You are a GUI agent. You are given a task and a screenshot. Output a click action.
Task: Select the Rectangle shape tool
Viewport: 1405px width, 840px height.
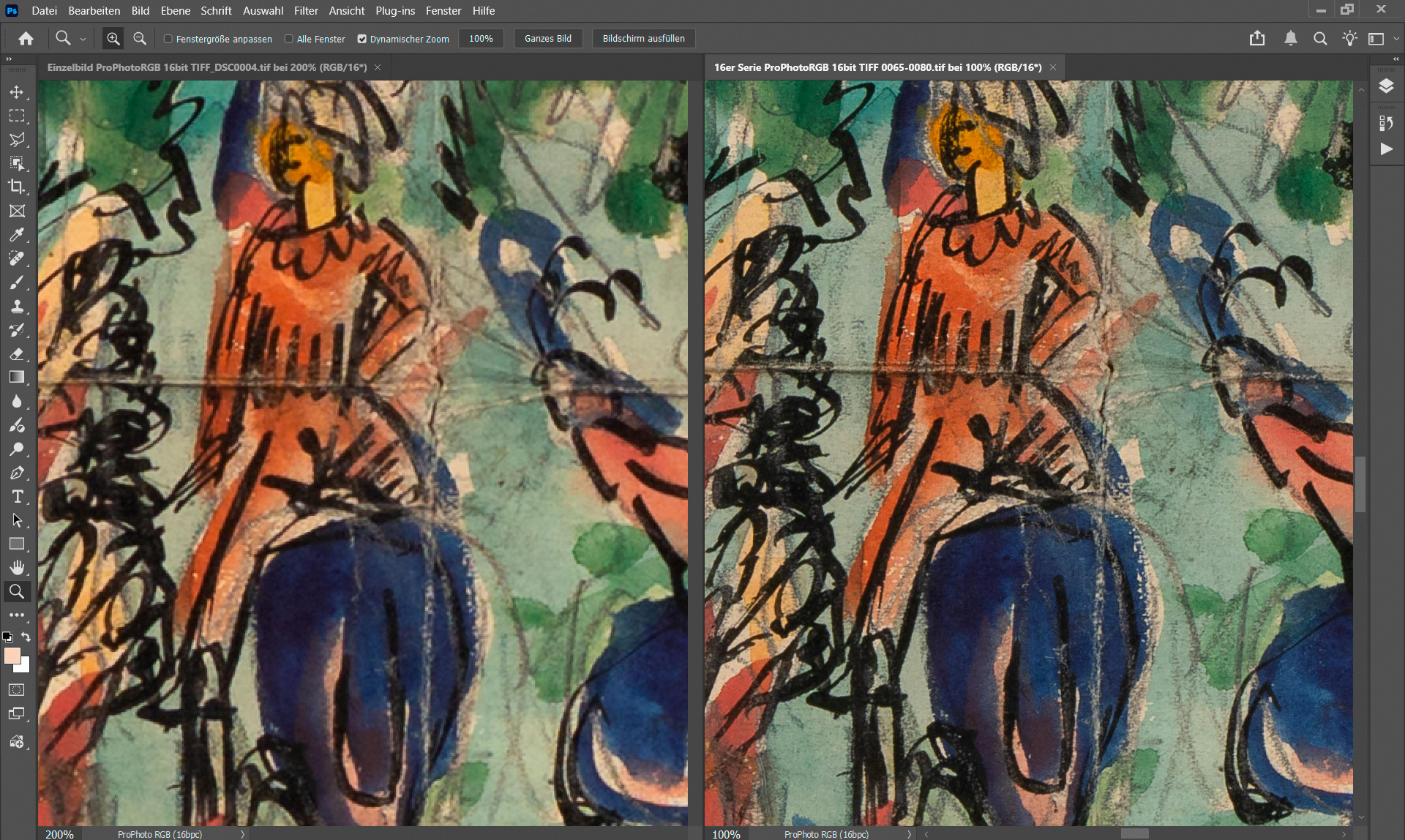point(17,544)
